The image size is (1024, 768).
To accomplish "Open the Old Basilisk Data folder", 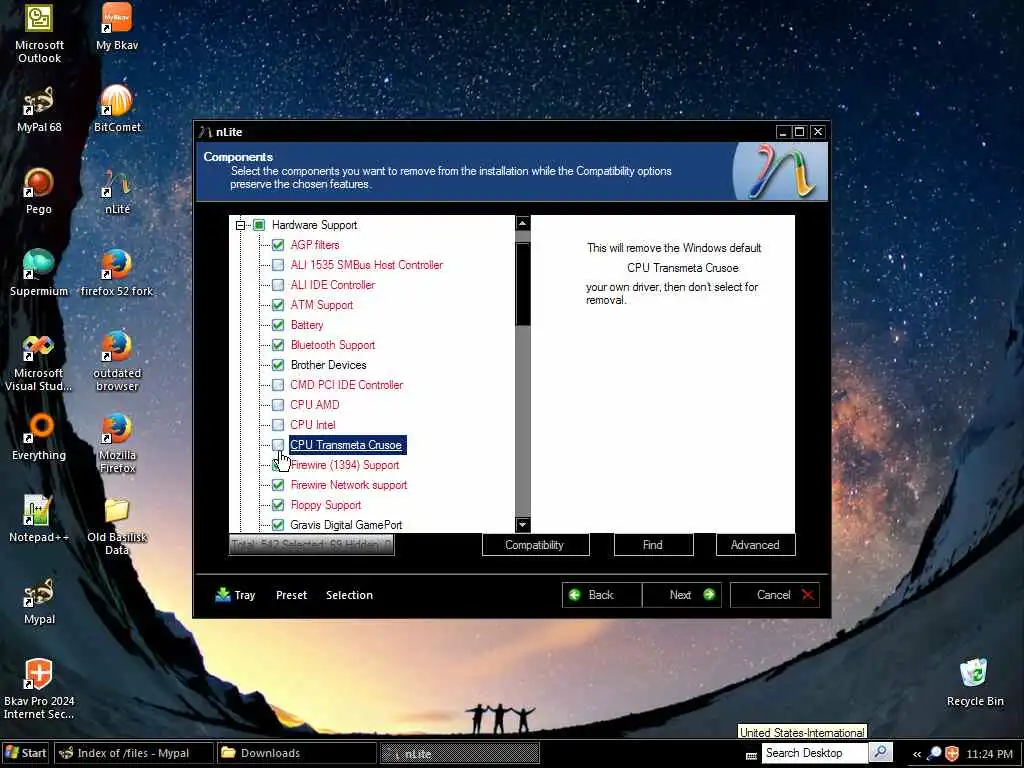I will pyautogui.click(x=117, y=526).
